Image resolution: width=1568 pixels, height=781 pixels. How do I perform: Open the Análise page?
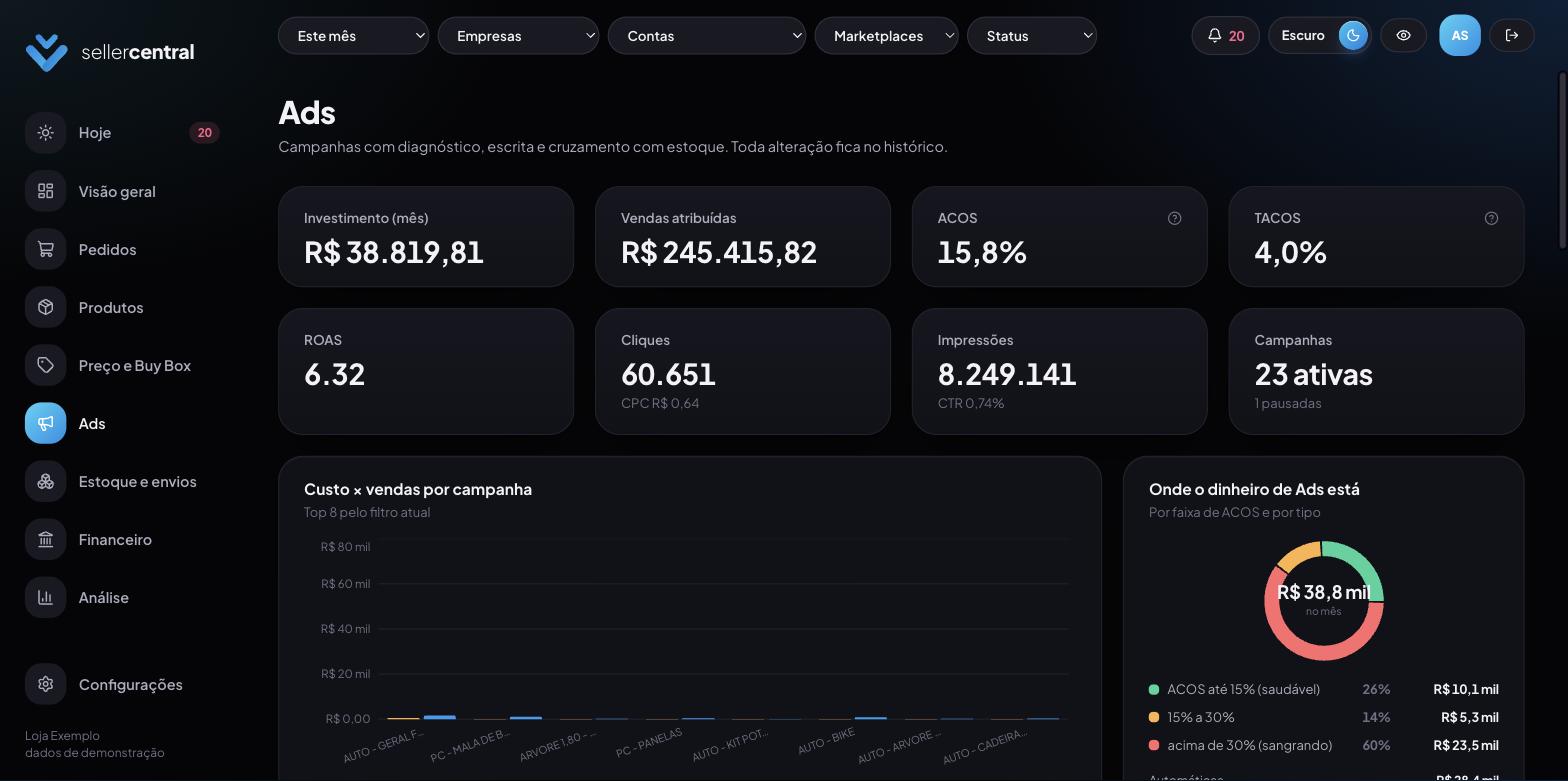tap(122, 597)
